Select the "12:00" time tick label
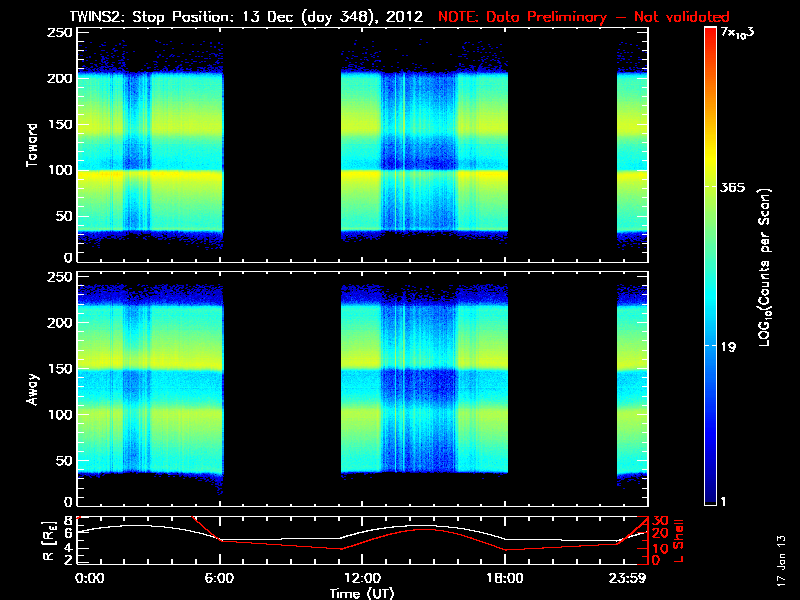The image size is (800, 600). 362,578
